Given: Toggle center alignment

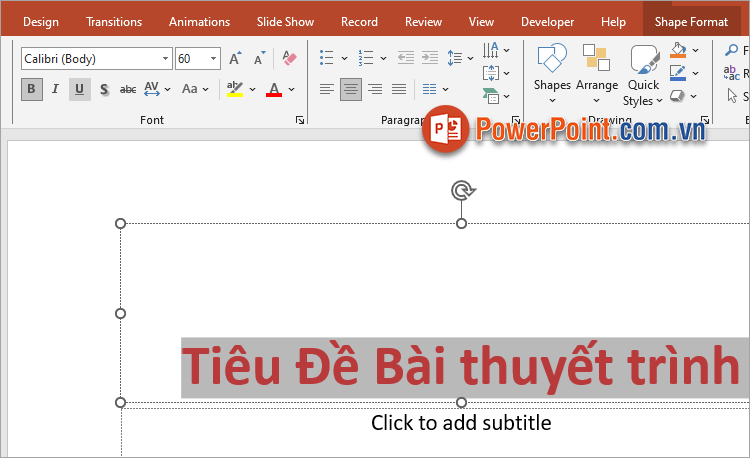Looking at the screenshot, I should [351, 89].
